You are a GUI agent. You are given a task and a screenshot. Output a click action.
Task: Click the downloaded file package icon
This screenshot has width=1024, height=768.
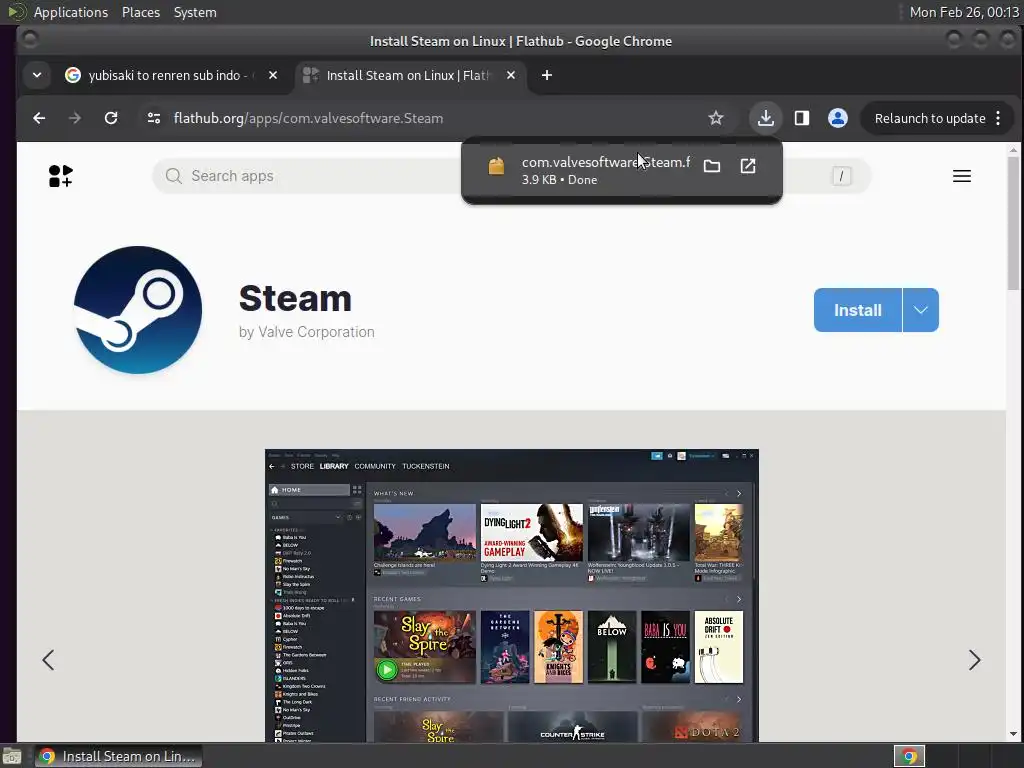tap(496, 166)
